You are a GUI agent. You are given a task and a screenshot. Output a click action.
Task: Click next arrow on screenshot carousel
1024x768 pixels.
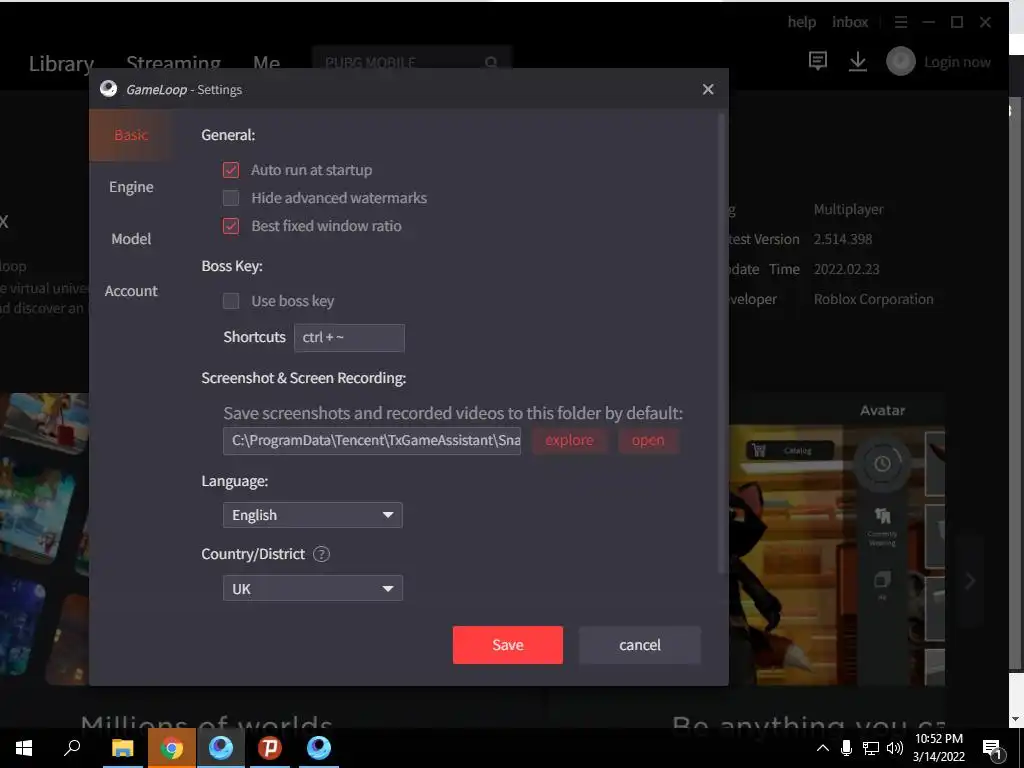(x=970, y=580)
